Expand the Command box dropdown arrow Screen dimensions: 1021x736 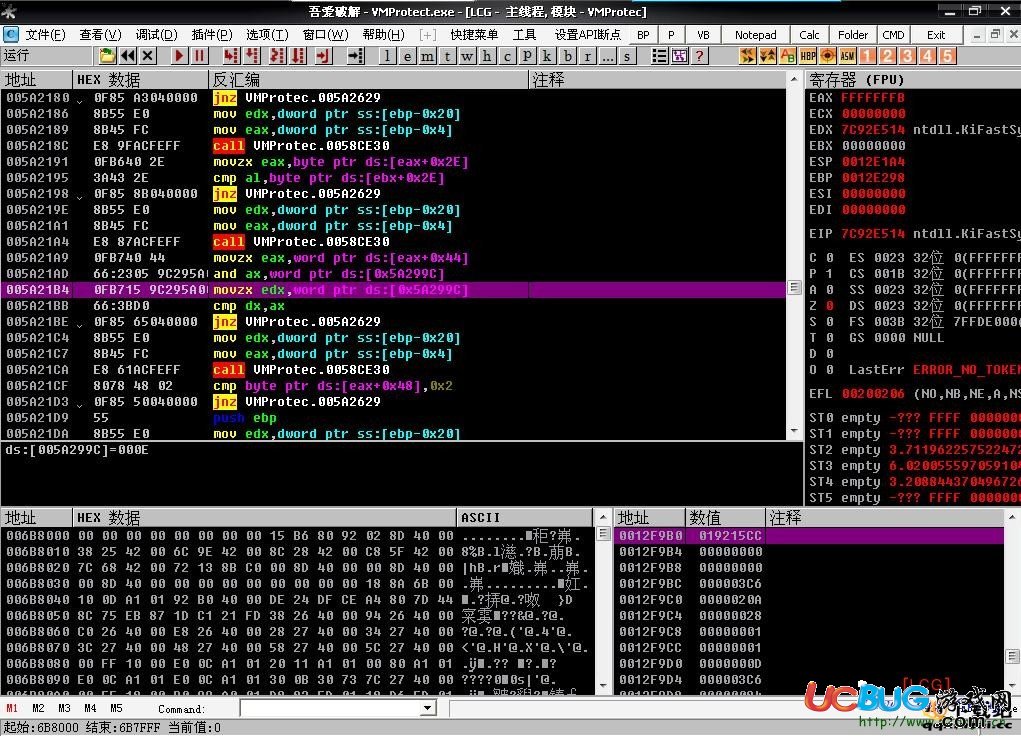click(427, 708)
